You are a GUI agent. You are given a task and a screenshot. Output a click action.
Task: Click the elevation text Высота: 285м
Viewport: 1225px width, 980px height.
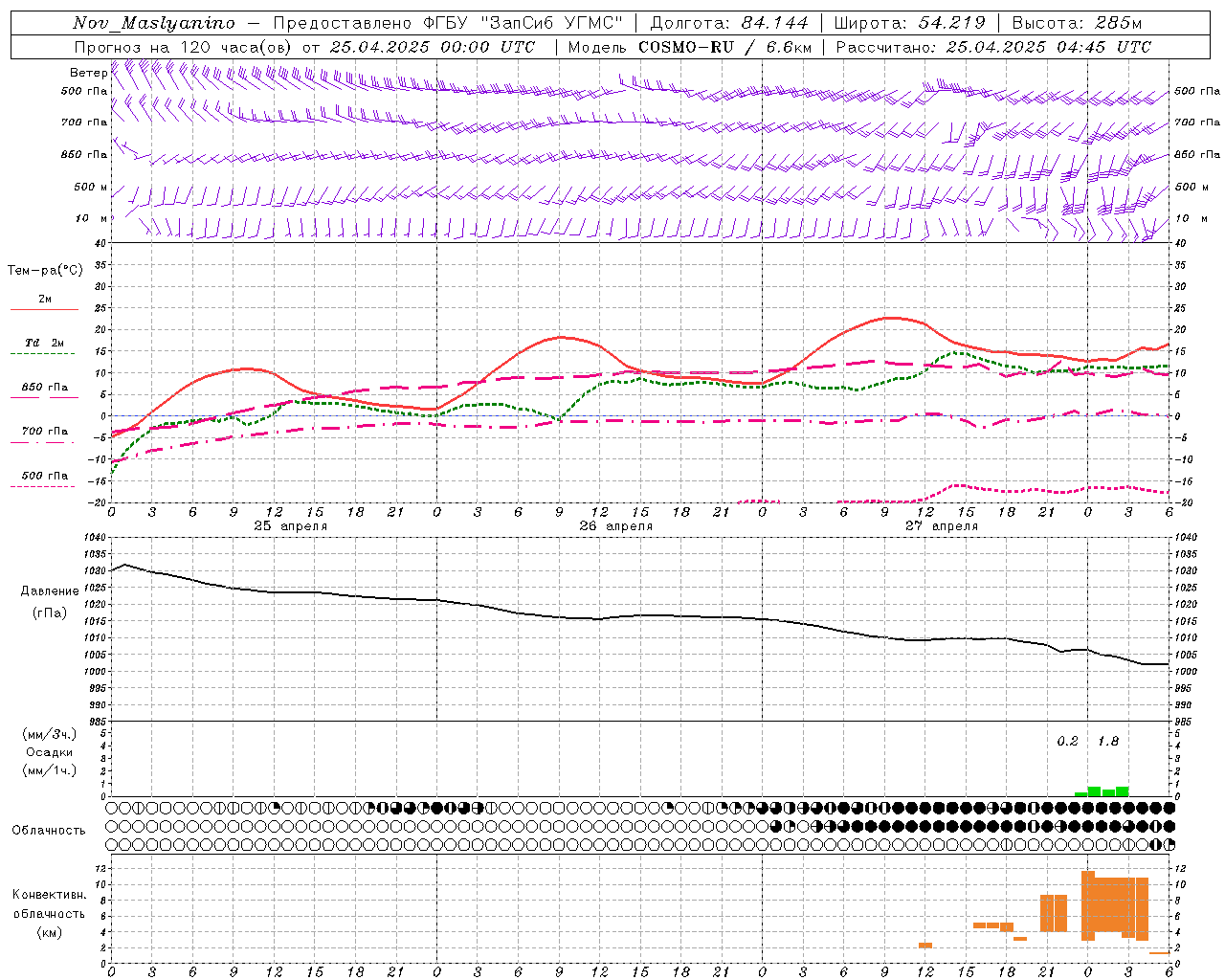click(x=1077, y=23)
